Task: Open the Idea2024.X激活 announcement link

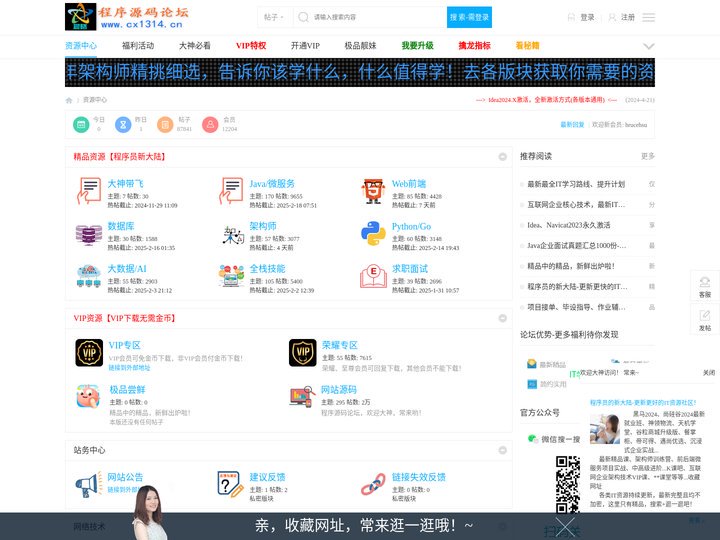Action: pyautogui.click(x=546, y=100)
